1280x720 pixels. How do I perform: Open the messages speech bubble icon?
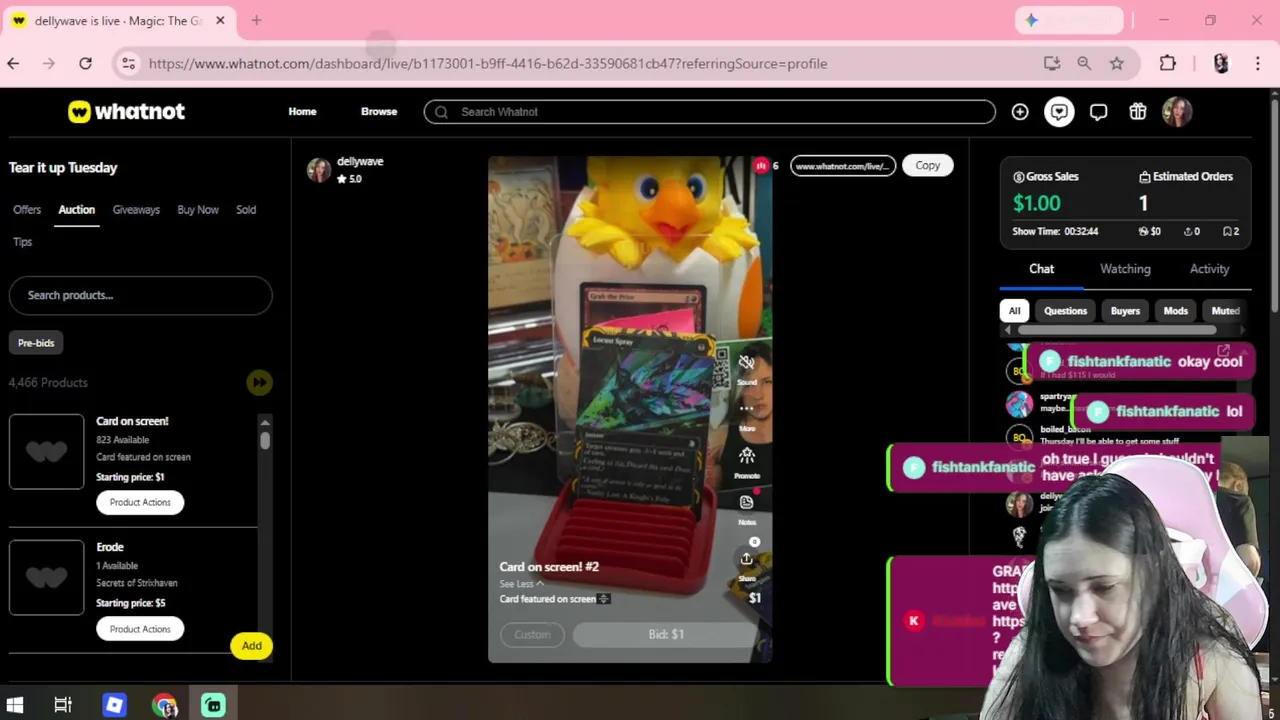(1098, 112)
